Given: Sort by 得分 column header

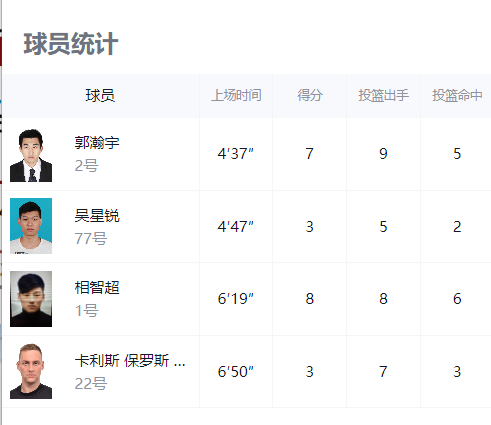Looking at the screenshot, I should pyautogui.click(x=310, y=96).
